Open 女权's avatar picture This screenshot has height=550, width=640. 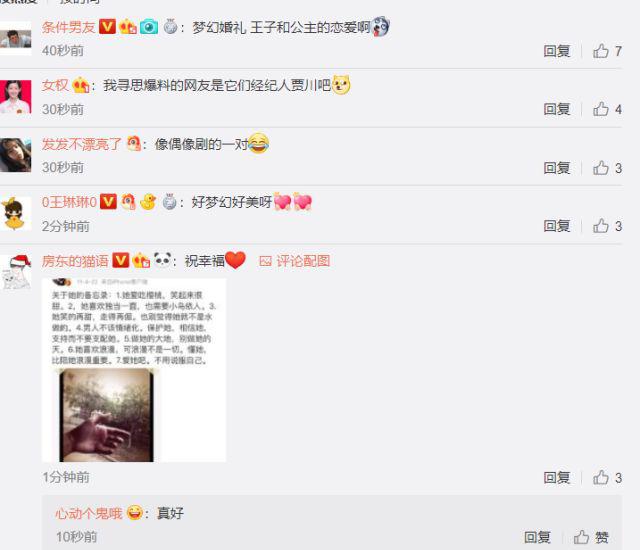16,97
